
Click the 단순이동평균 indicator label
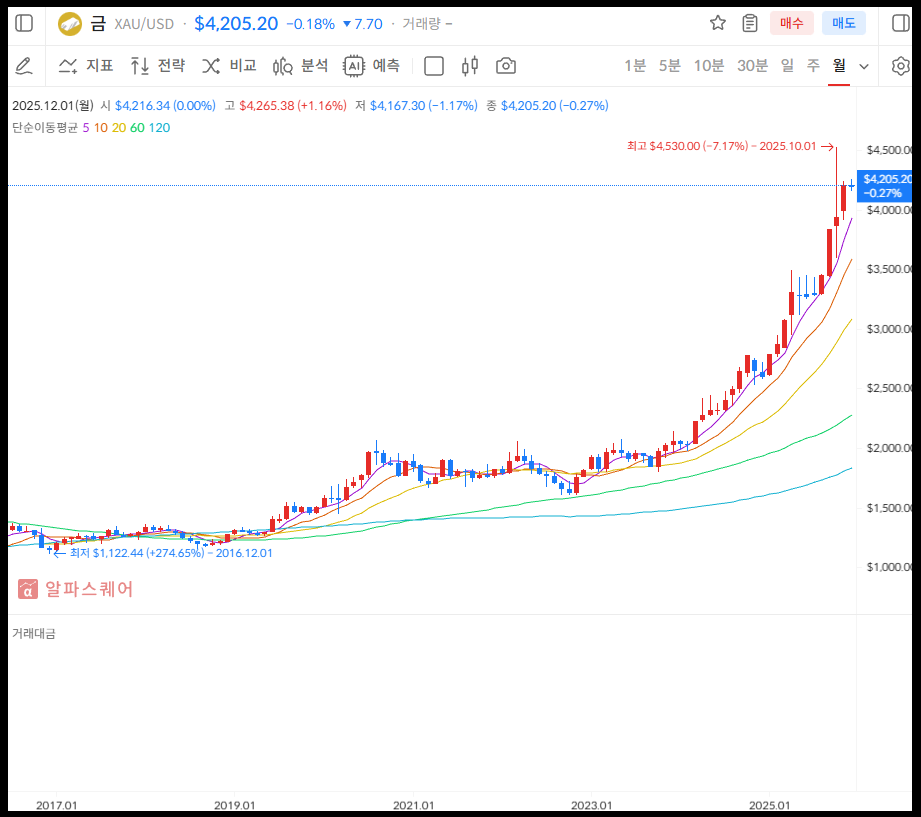(x=44, y=127)
